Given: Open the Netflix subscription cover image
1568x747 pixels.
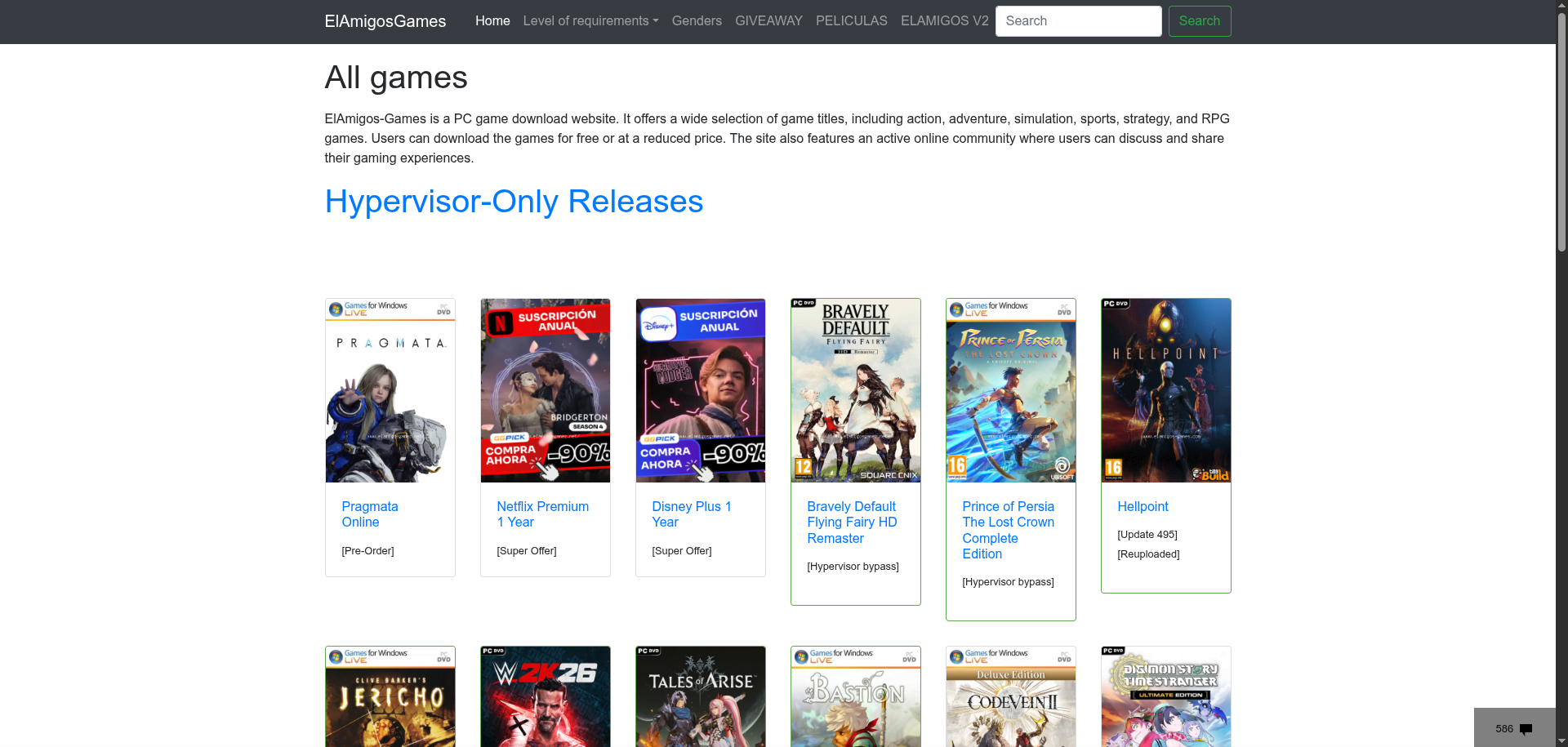Looking at the screenshot, I should [545, 390].
